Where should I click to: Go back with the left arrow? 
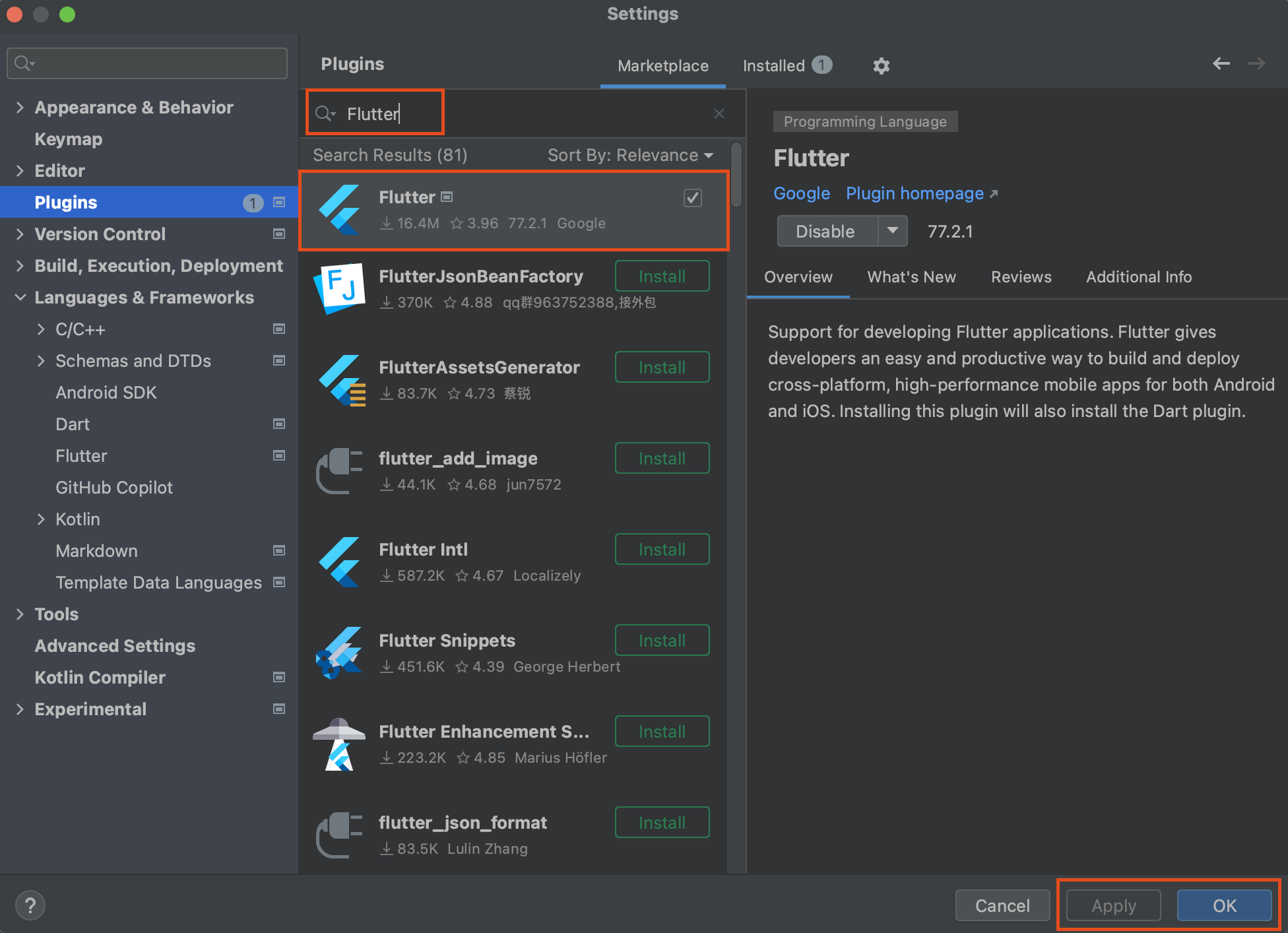tap(1221, 63)
